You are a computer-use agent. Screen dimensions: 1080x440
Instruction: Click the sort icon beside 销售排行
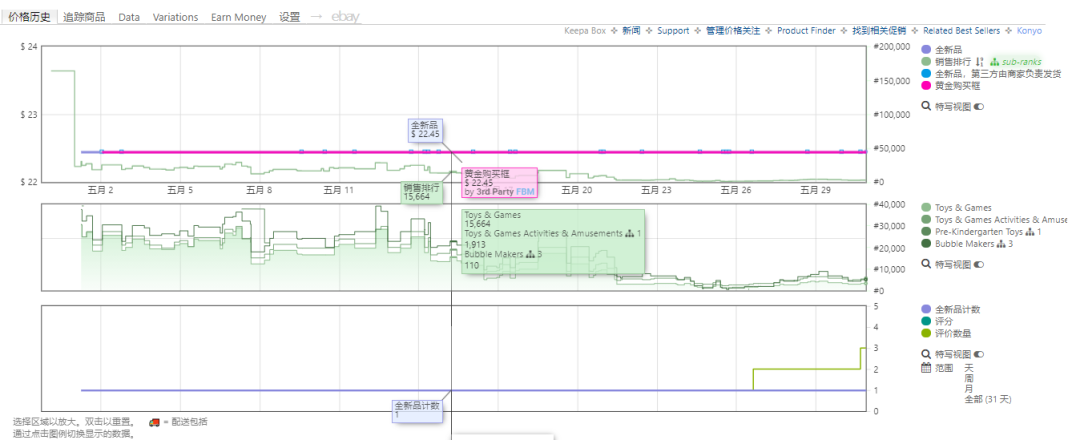pos(979,62)
